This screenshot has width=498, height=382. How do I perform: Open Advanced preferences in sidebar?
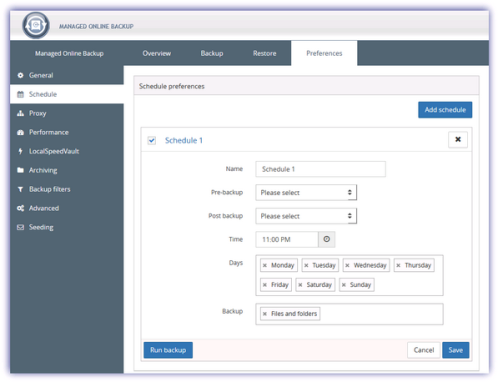coord(67,208)
